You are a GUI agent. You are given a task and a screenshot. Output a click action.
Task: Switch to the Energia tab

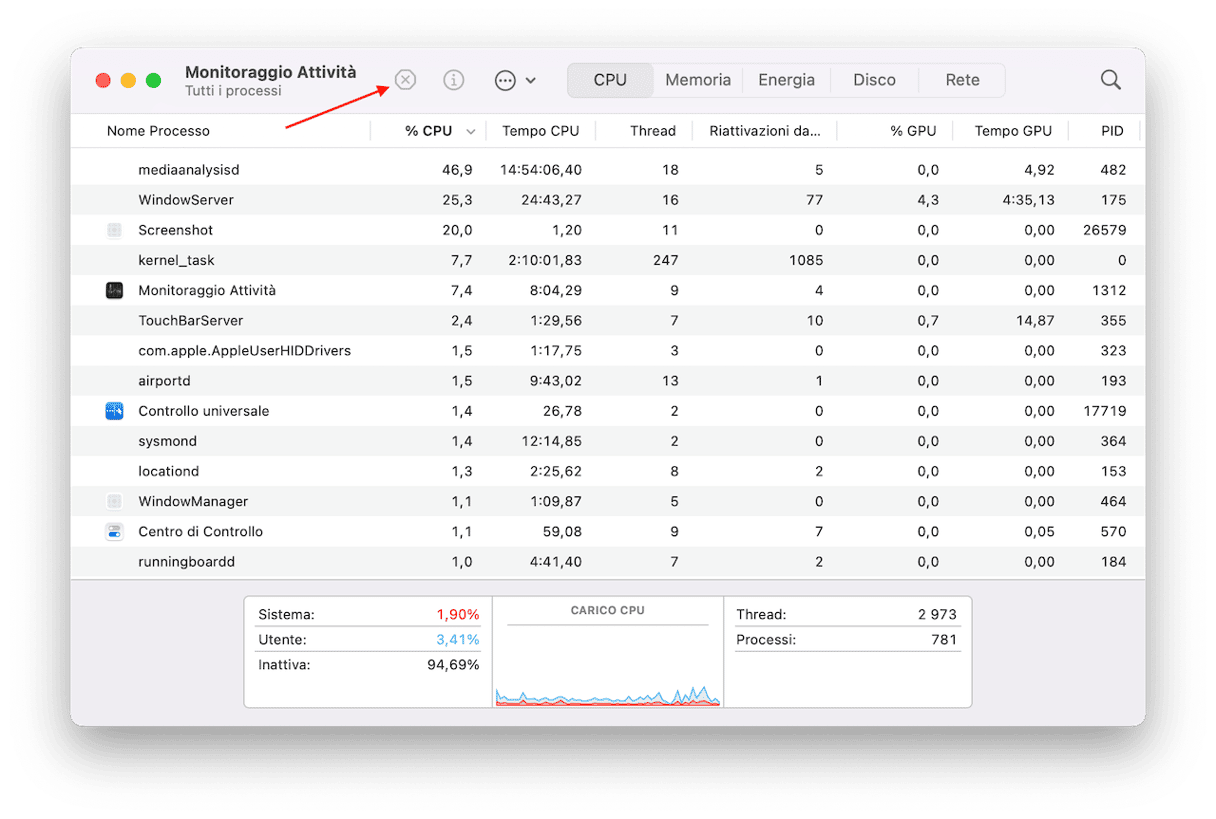tap(786, 80)
